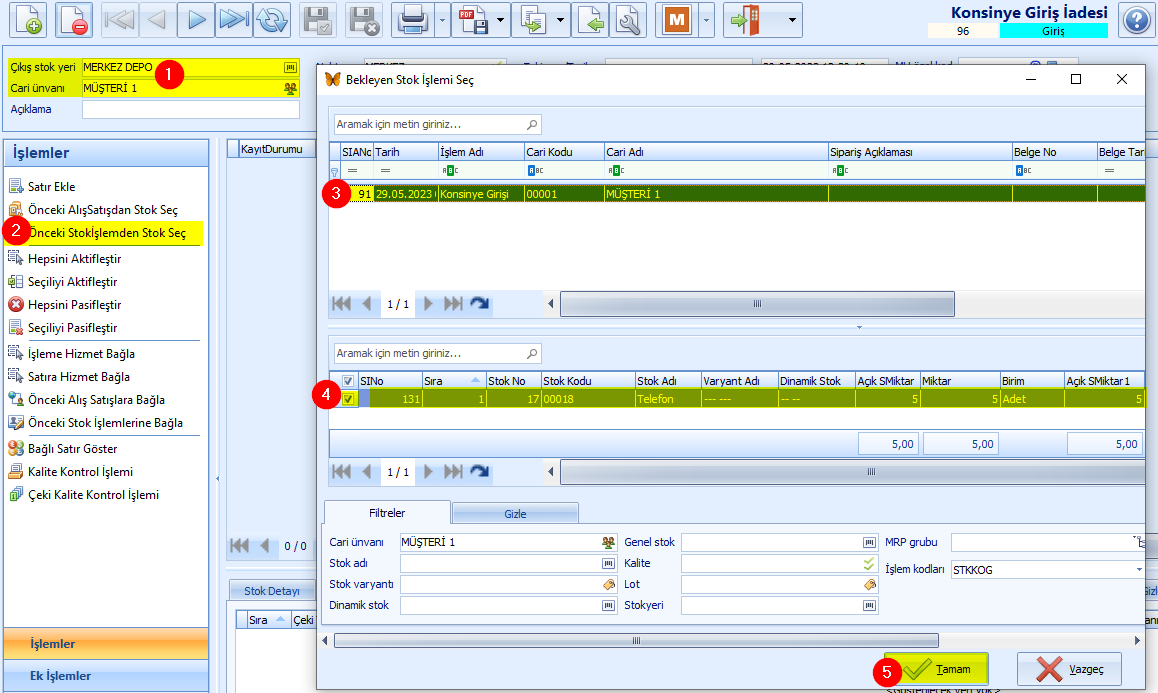The image size is (1158, 693).
Task: Click Hepsini Pasifleştir action
Action: 75,304
